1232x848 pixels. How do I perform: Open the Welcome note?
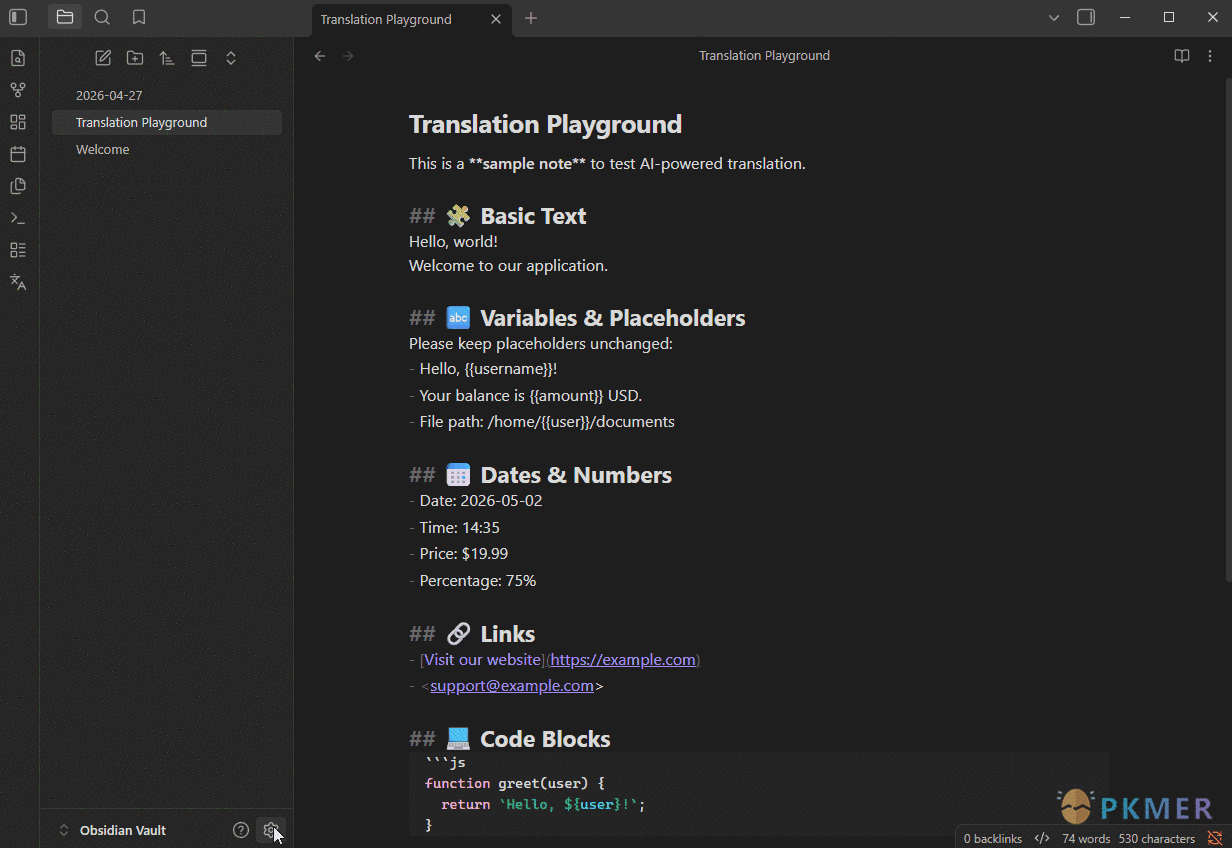(x=167, y=149)
